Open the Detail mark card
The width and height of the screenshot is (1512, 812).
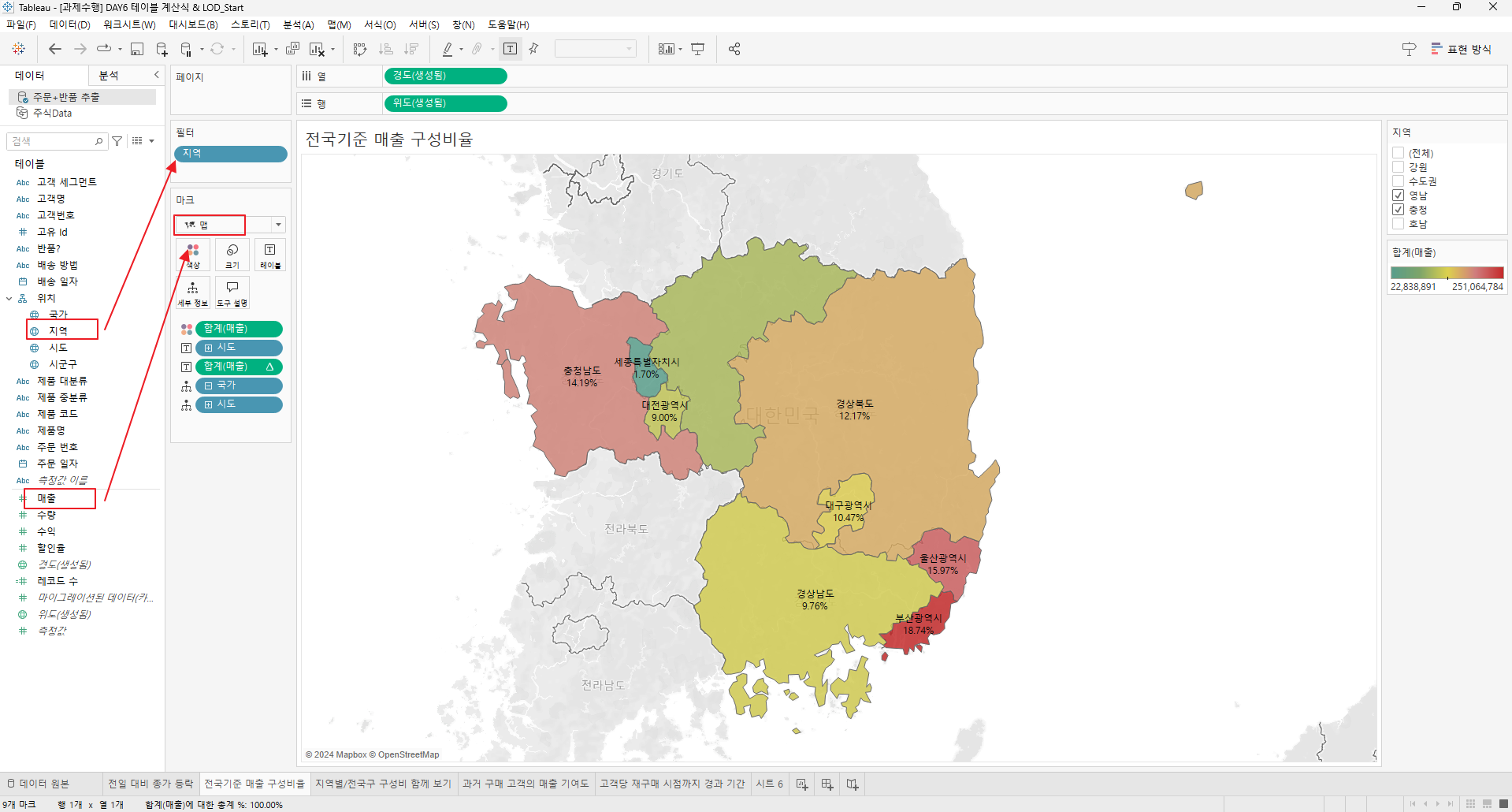tap(193, 292)
